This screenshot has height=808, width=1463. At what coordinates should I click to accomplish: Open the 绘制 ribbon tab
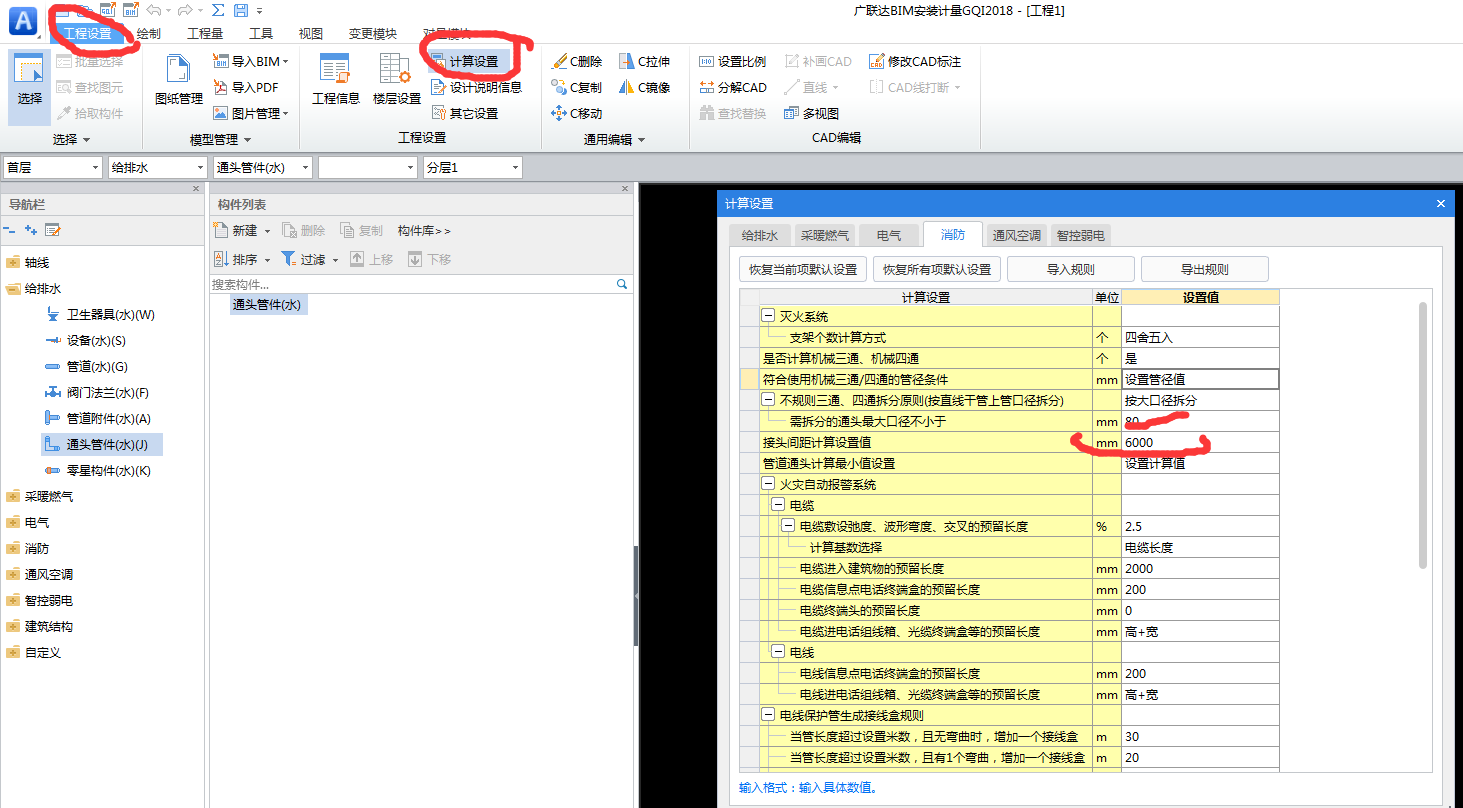click(148, 33)
